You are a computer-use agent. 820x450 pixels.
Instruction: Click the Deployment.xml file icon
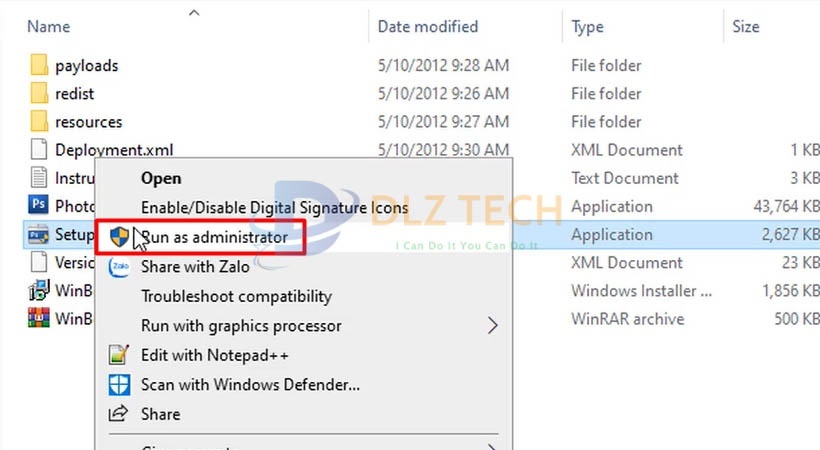click(39, 150)
